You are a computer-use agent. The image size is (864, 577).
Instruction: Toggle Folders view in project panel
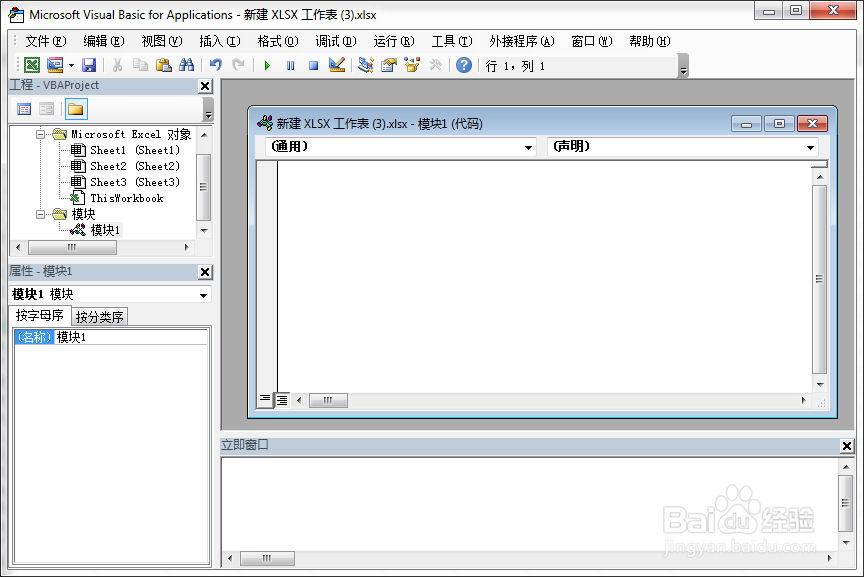click(x=75, y=109)
